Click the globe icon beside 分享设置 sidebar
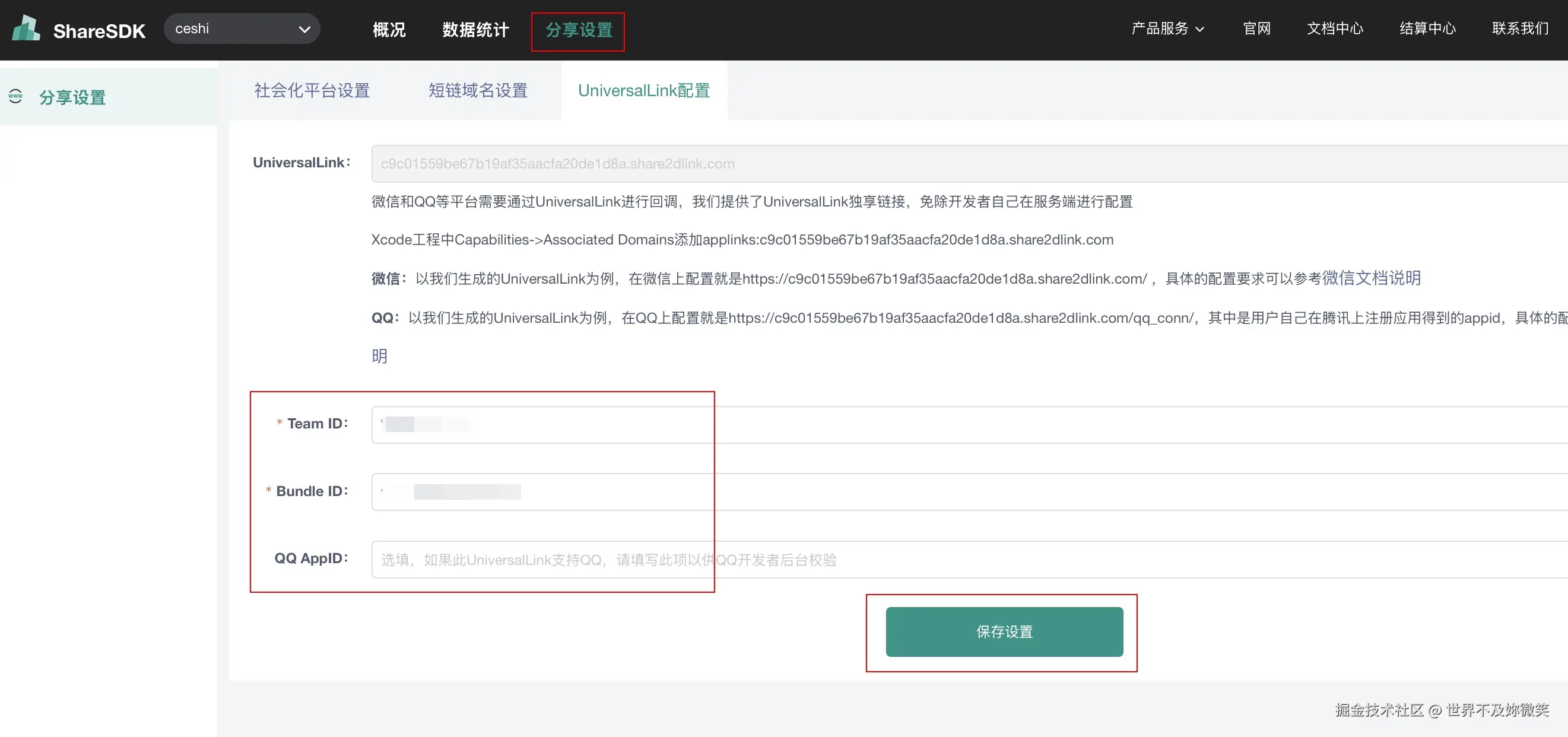1568x737 pixels. pos(16,96)
